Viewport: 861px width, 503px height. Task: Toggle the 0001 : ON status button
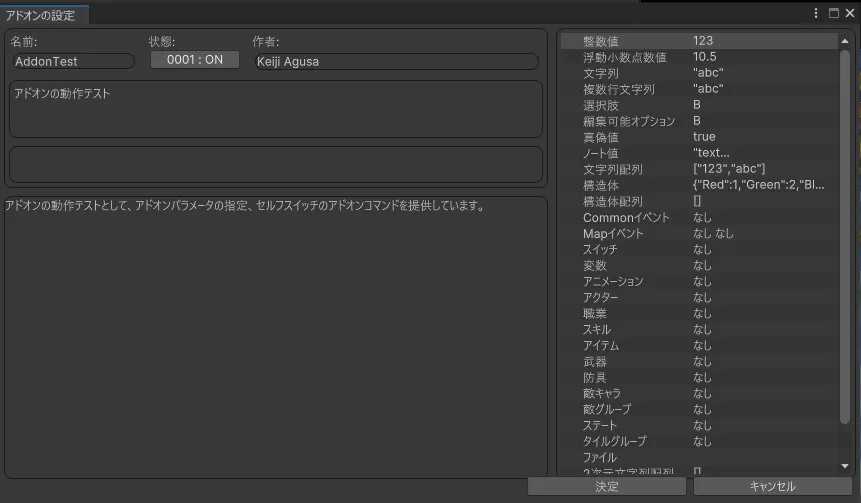[x=195, y=60]
